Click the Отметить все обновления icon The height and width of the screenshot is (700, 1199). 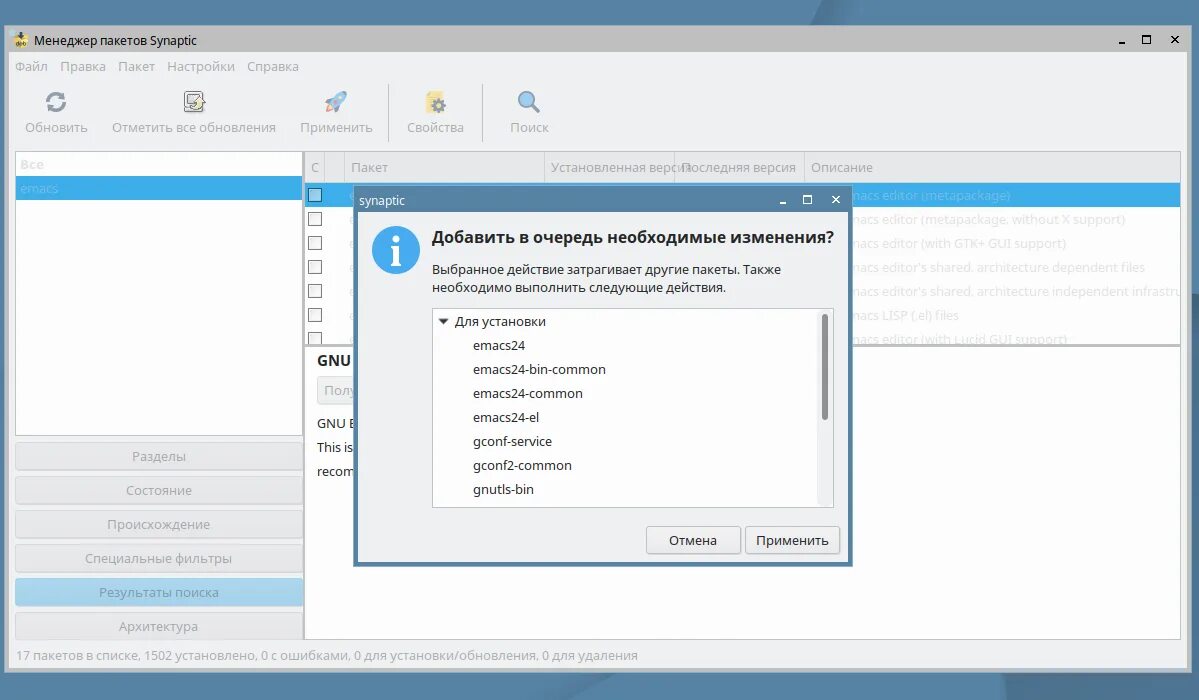click(194, 102)
